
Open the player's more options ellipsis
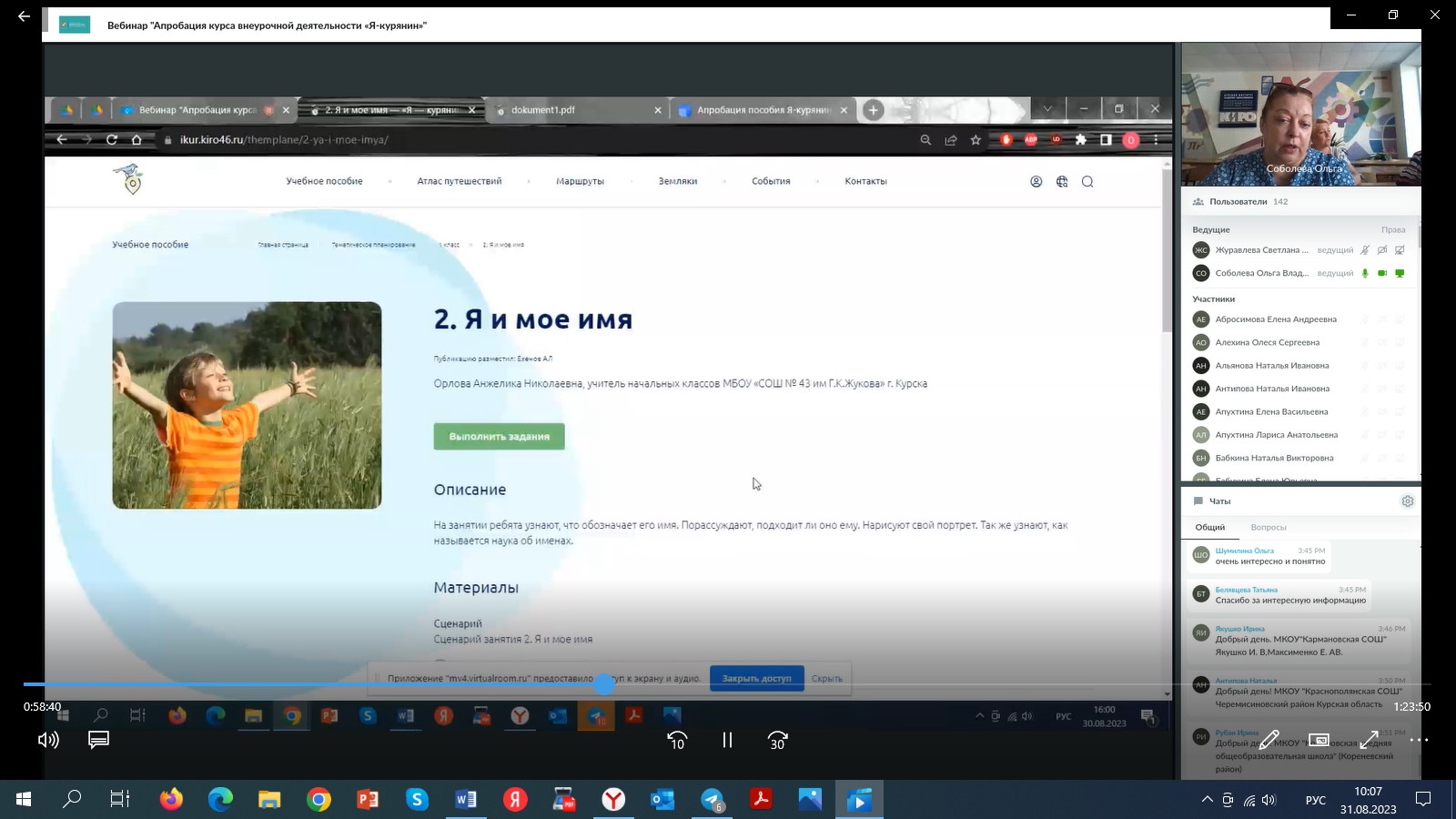(x=1419, y=740)
